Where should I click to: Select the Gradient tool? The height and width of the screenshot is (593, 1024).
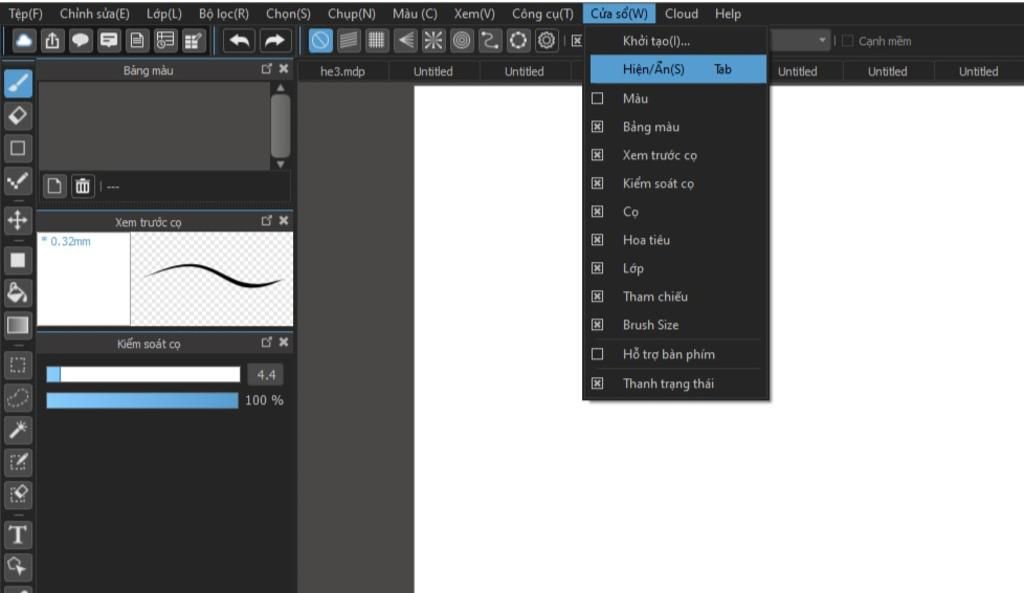pos(18,325)
